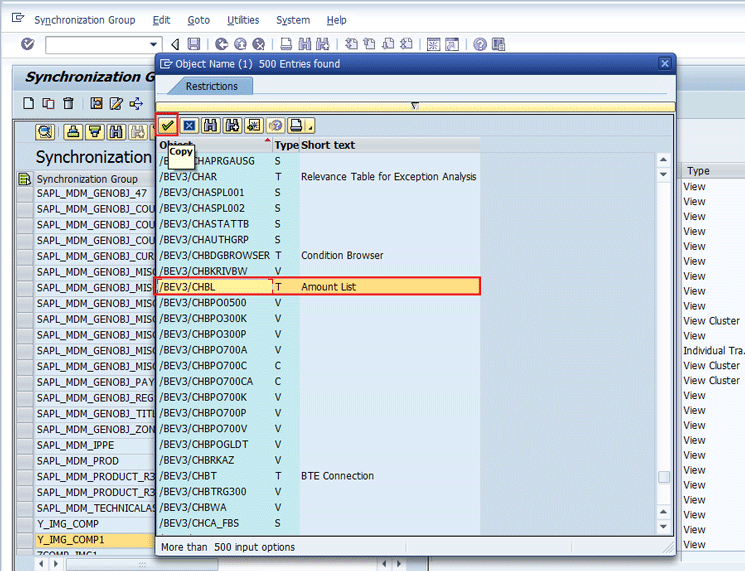Click the Help question mark icon
Viewport: 745px width, 571px height.
coord(480,44)
